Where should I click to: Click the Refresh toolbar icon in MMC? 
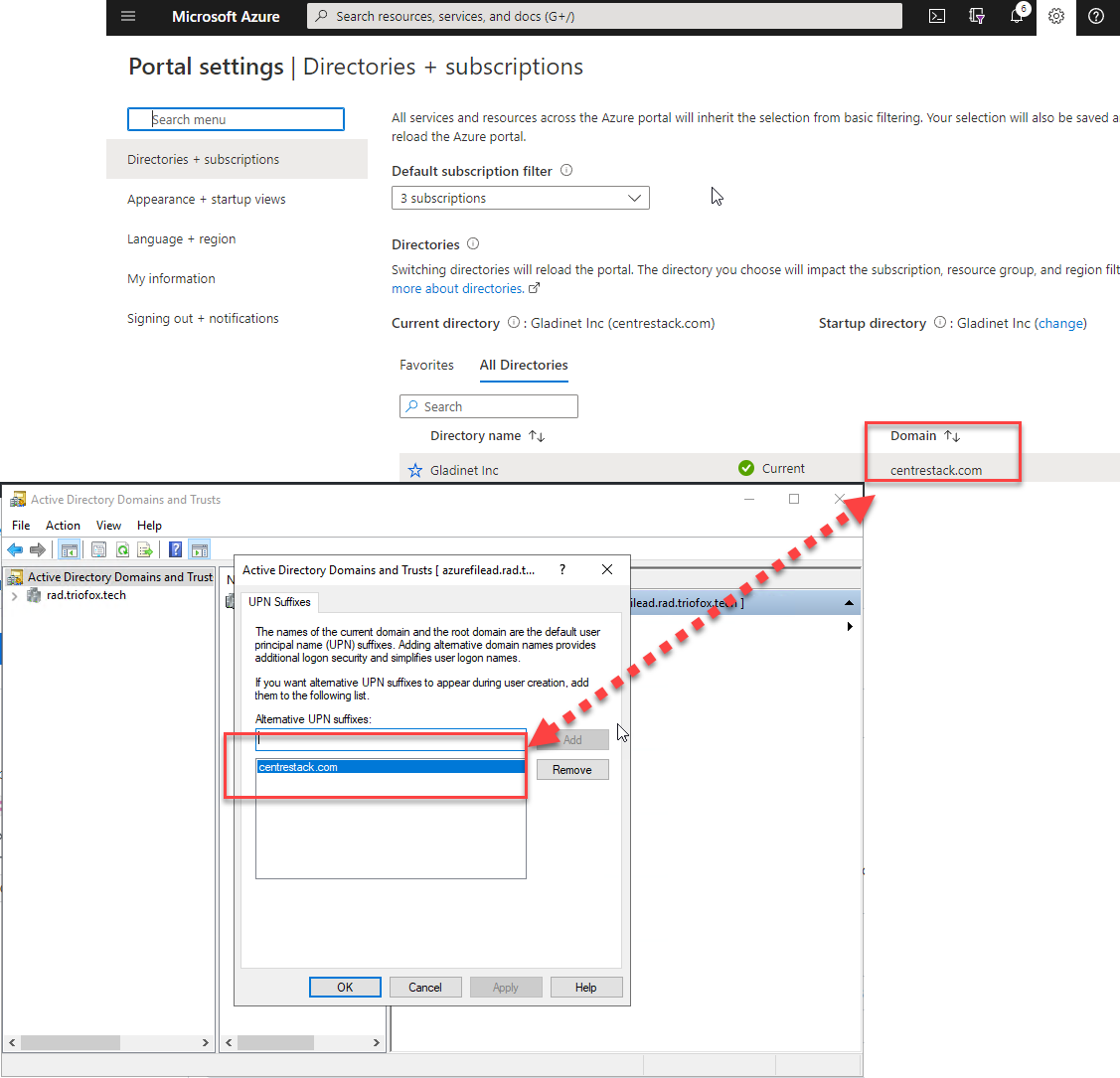tap(123, 549)
